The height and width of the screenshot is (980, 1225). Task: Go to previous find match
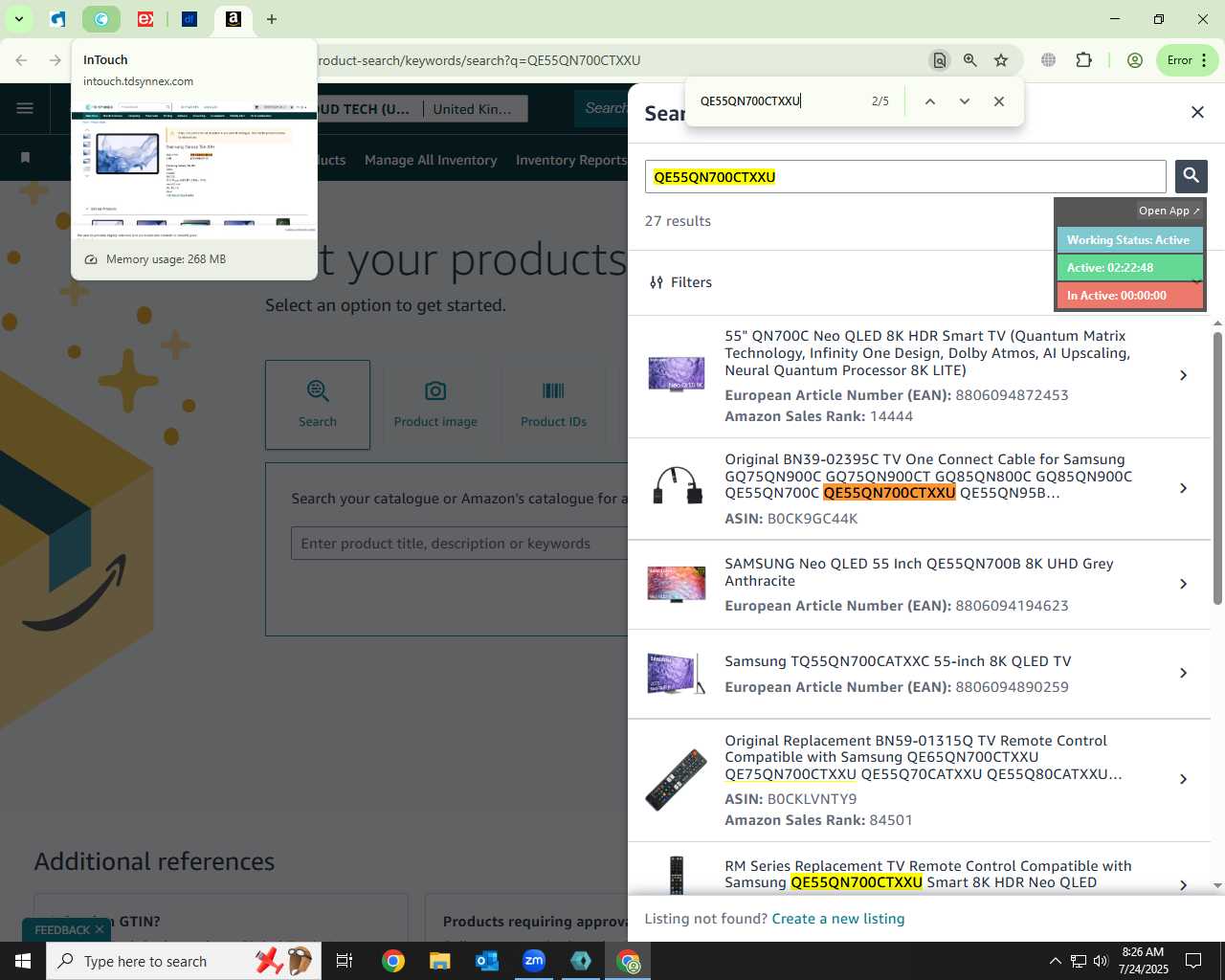pyautogui.click(x=929, y=101)
